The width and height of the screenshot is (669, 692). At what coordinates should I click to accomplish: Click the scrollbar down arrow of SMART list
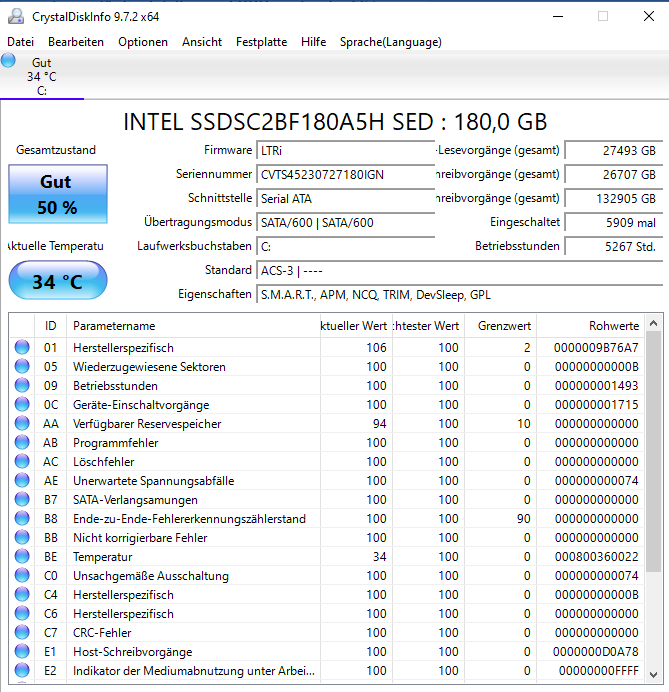[654, 674]
